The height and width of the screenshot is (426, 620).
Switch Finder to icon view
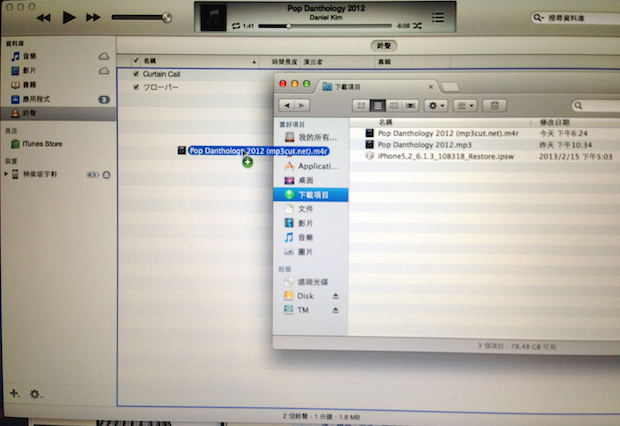pyautogui.click(x=361, y=106)
